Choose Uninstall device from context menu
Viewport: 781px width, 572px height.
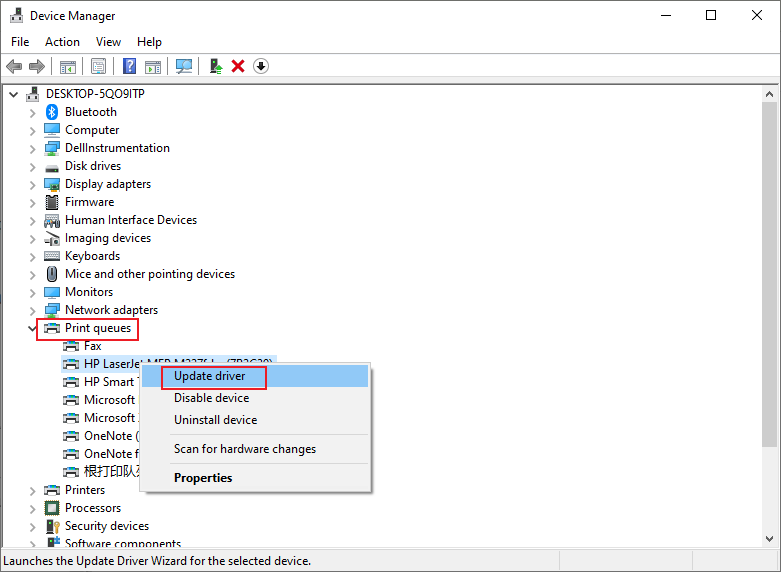[255, 420]
